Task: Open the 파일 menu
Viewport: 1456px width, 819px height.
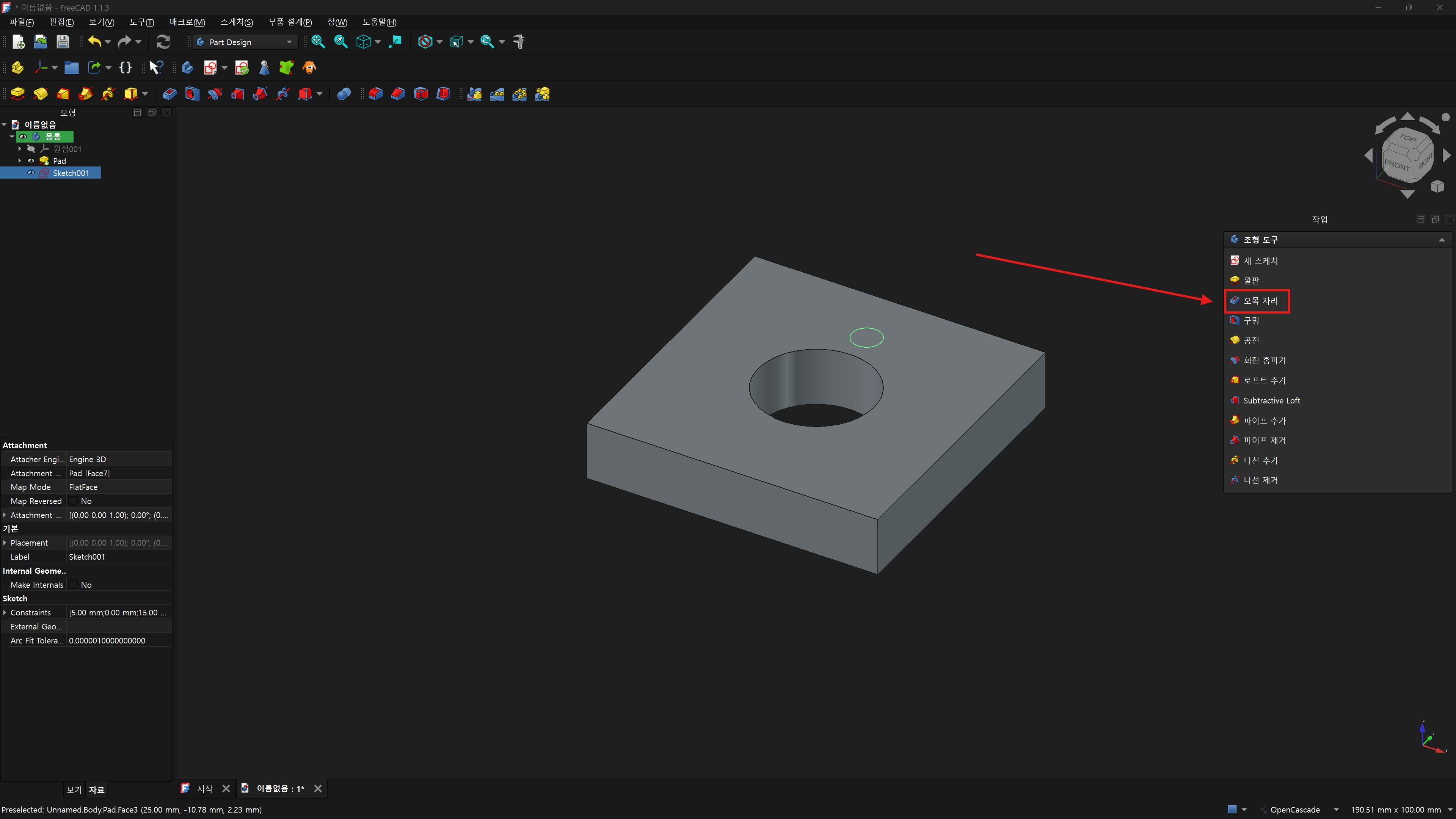Action: click(22, 22)
